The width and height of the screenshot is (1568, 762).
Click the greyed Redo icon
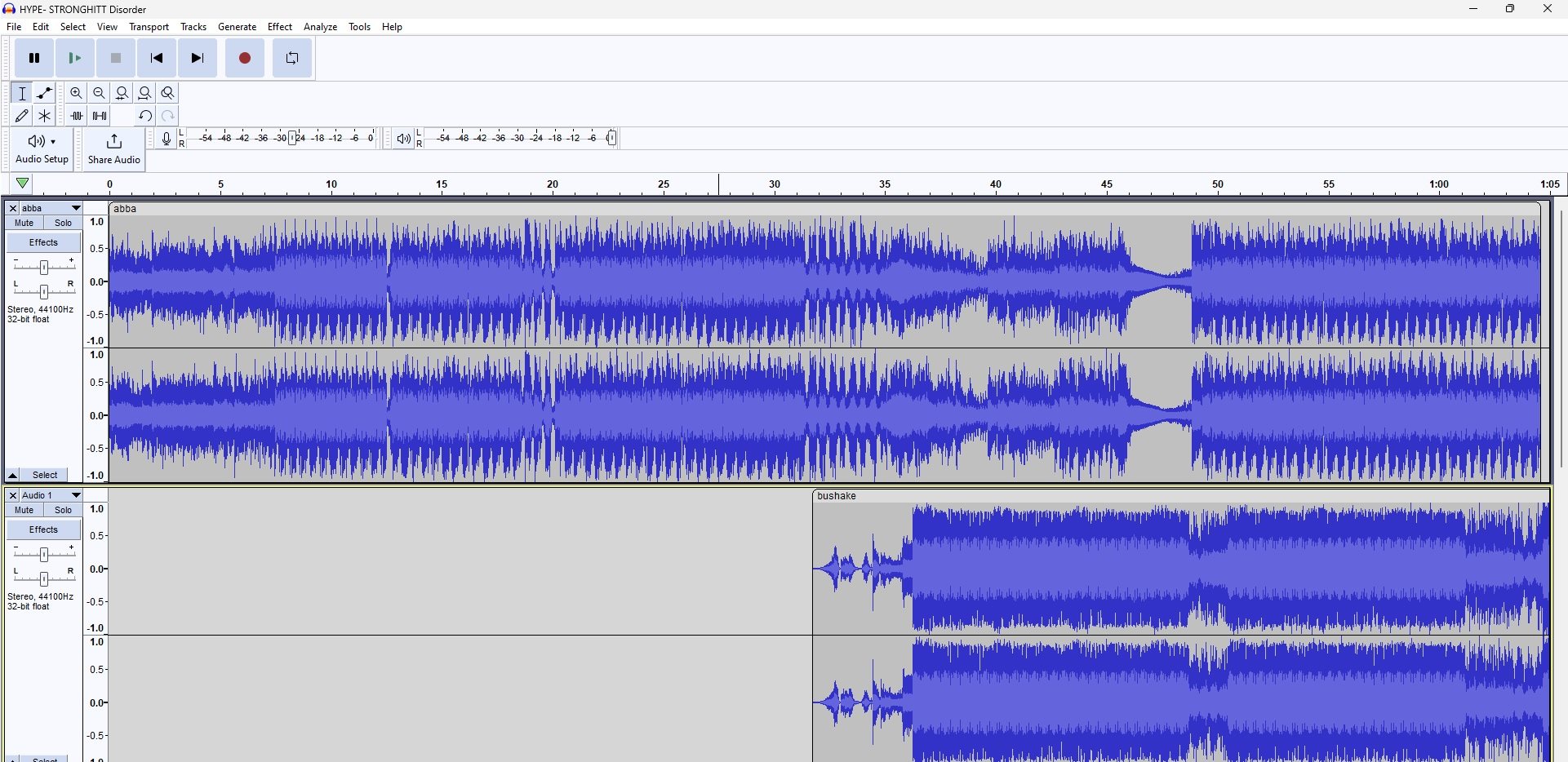(x=168, y=116)
